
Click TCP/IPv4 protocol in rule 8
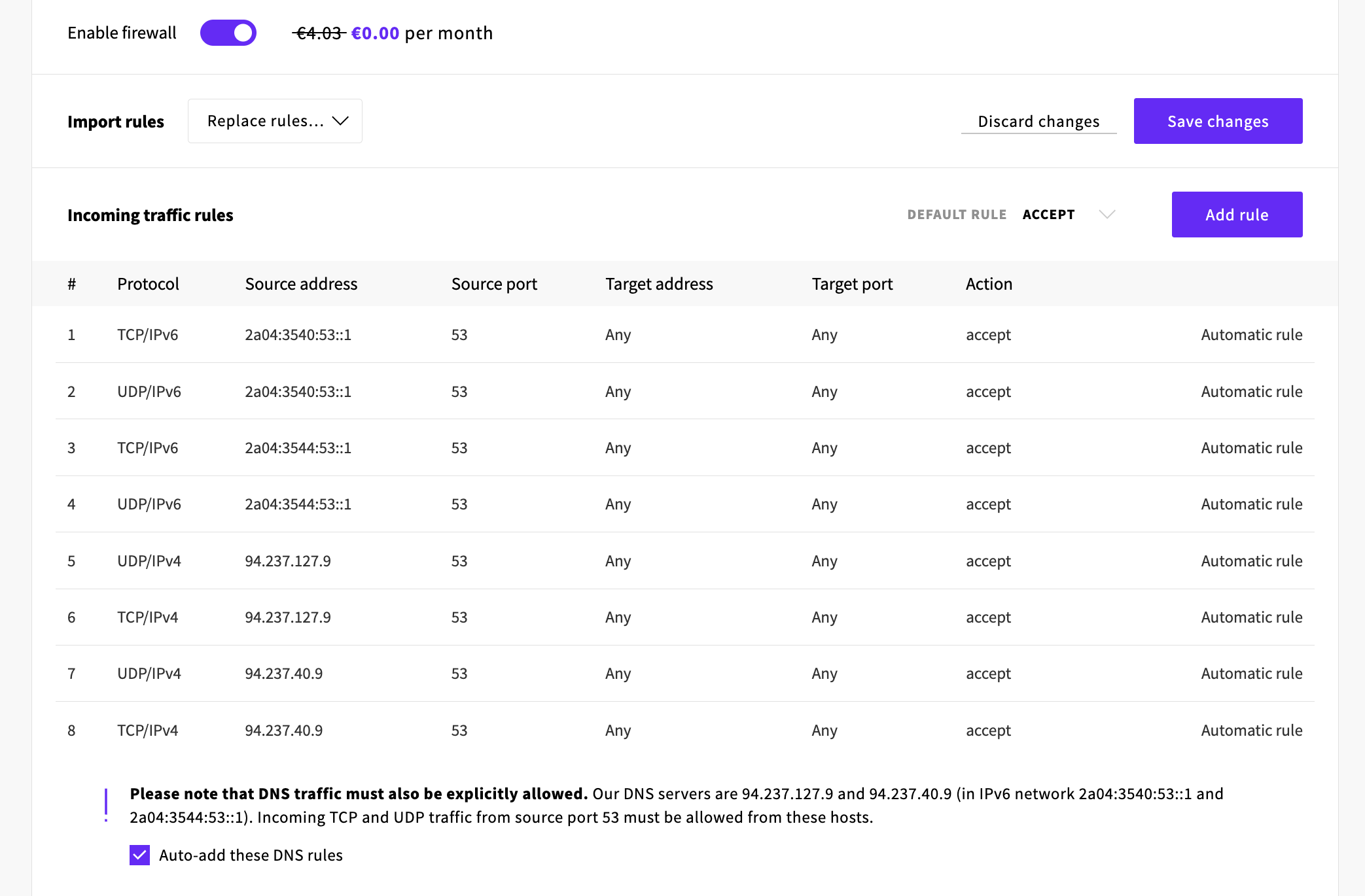(x=147, y=731)
